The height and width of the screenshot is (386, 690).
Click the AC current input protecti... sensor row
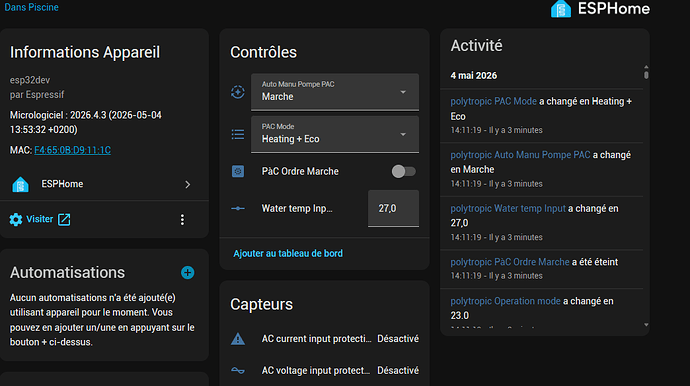pos(325,339)
